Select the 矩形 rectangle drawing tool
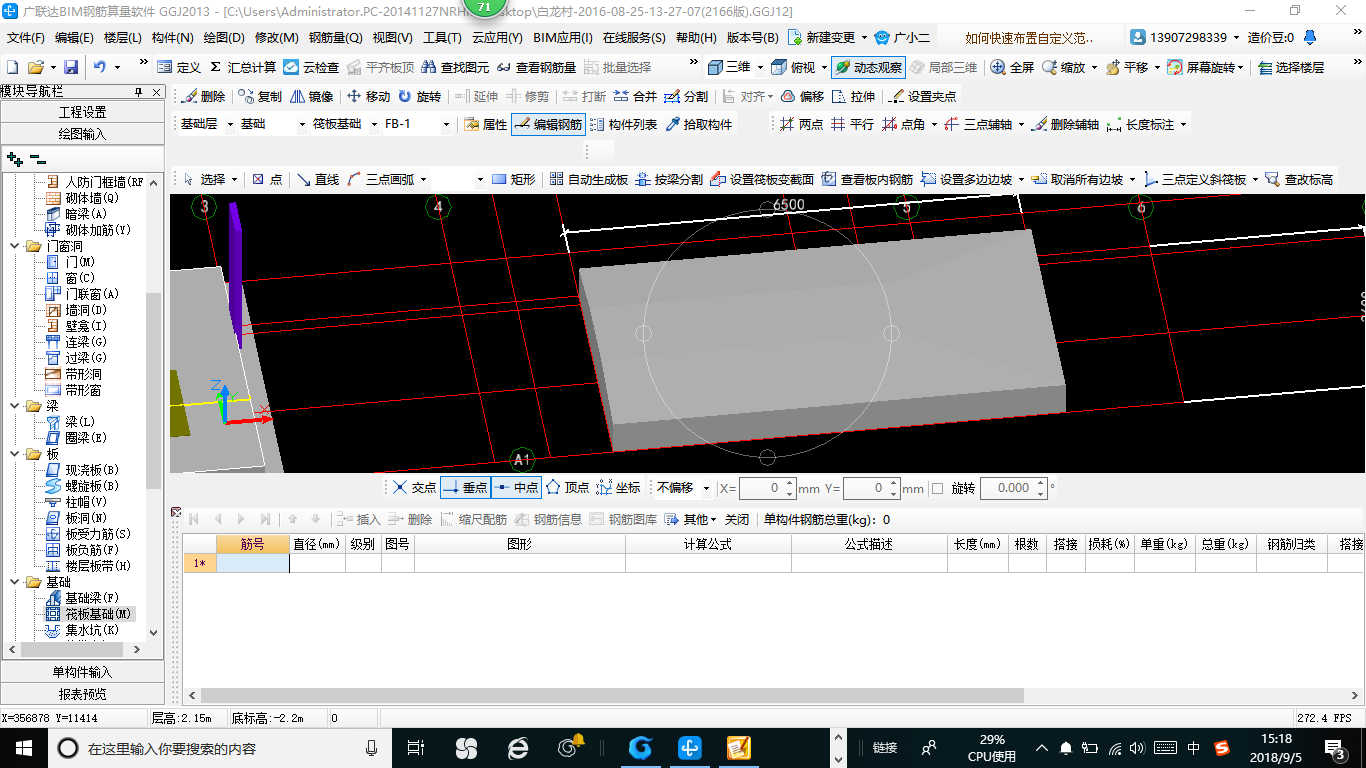 (x=513, y=179)
